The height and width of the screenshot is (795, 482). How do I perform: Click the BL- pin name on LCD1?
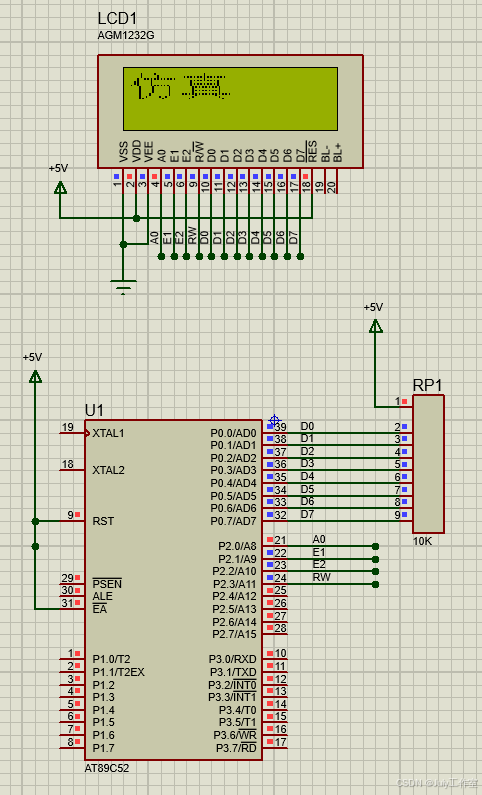click(x=325, y=153)
